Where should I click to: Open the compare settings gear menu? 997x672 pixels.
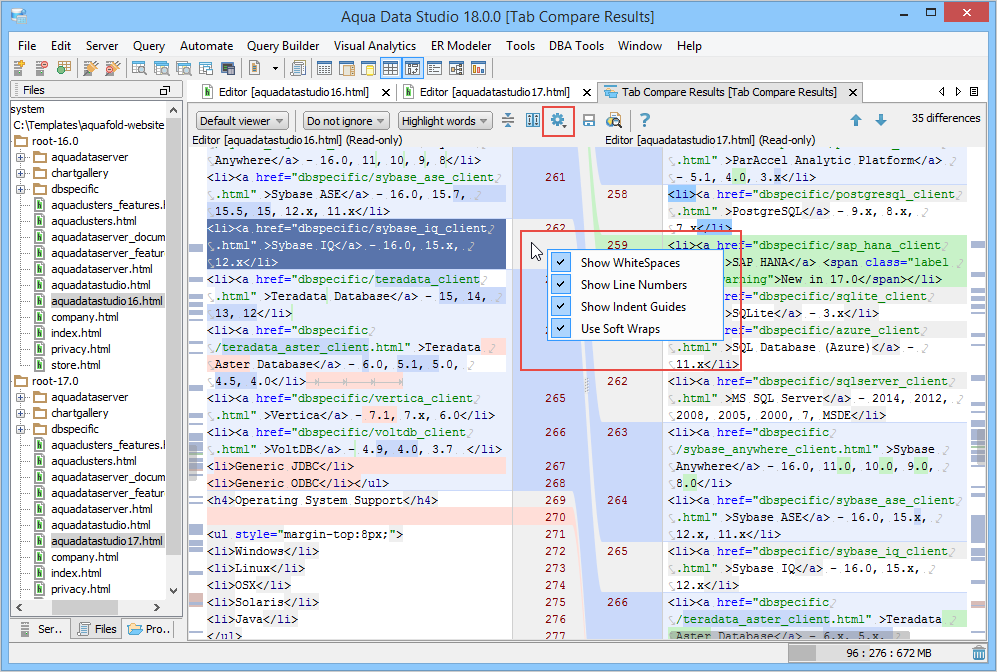pos(558,121)
